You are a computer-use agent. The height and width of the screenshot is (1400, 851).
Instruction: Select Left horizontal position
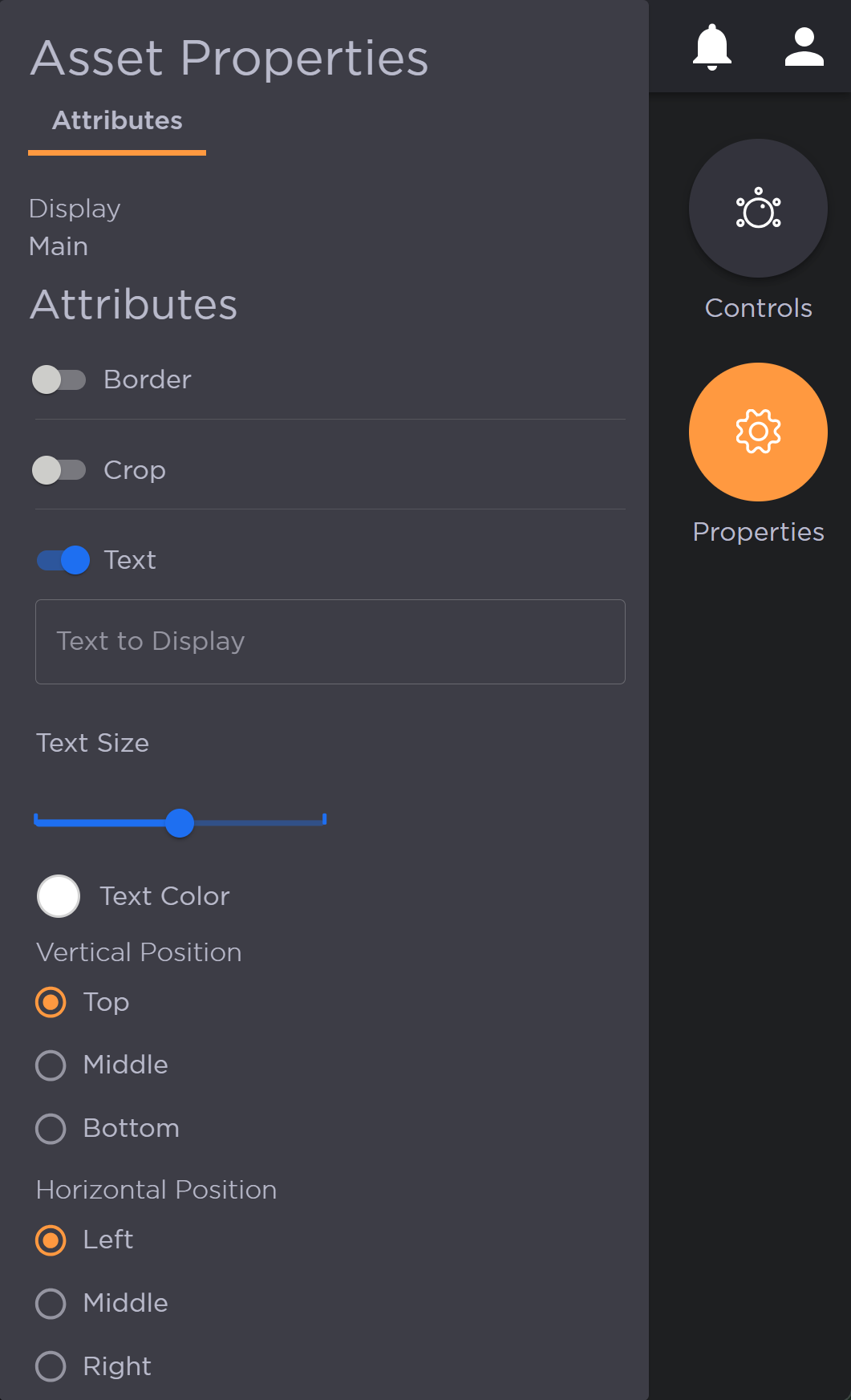[50, 1240]
